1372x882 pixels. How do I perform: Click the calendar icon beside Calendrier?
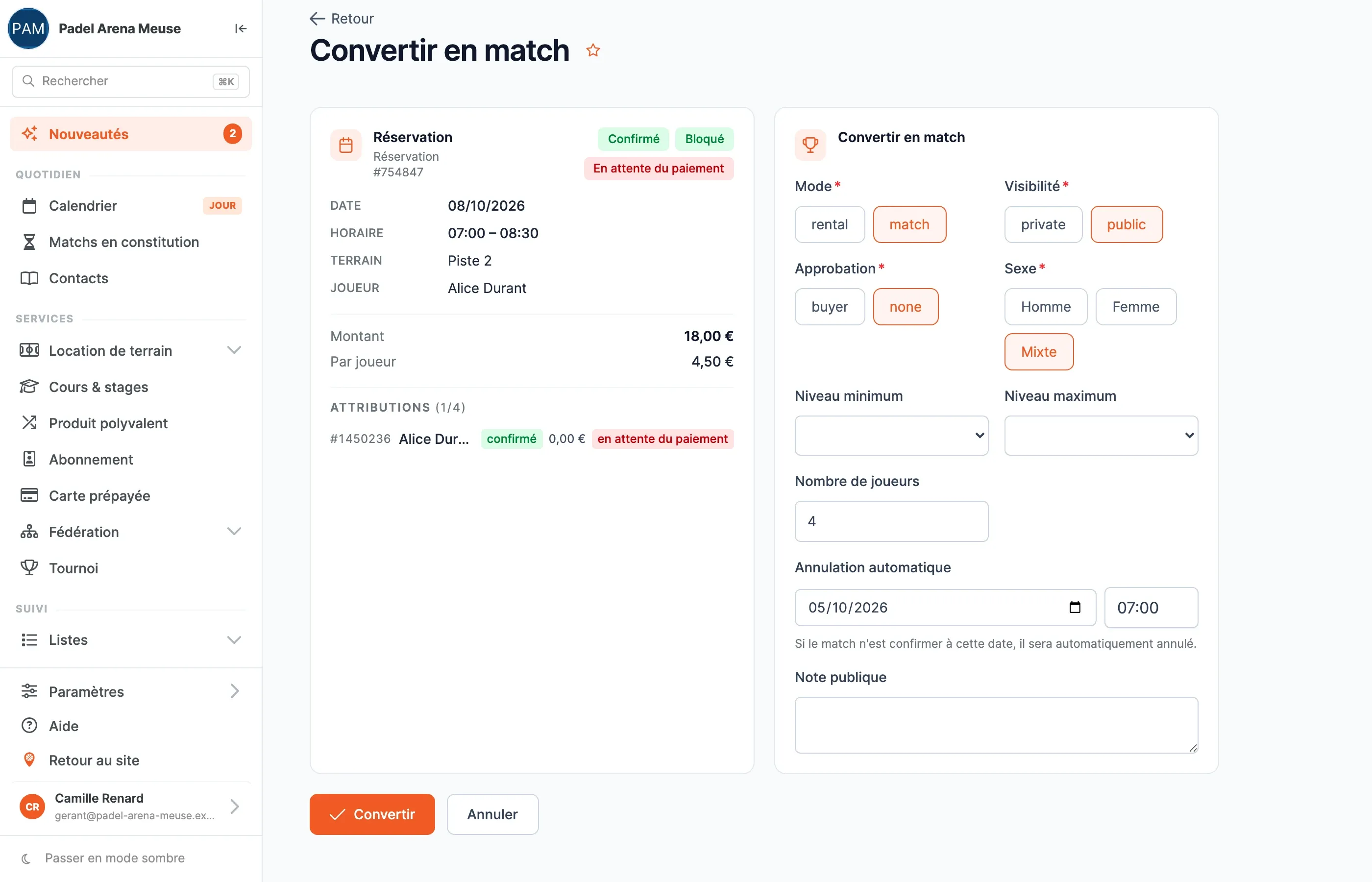(x=29, y=206)
